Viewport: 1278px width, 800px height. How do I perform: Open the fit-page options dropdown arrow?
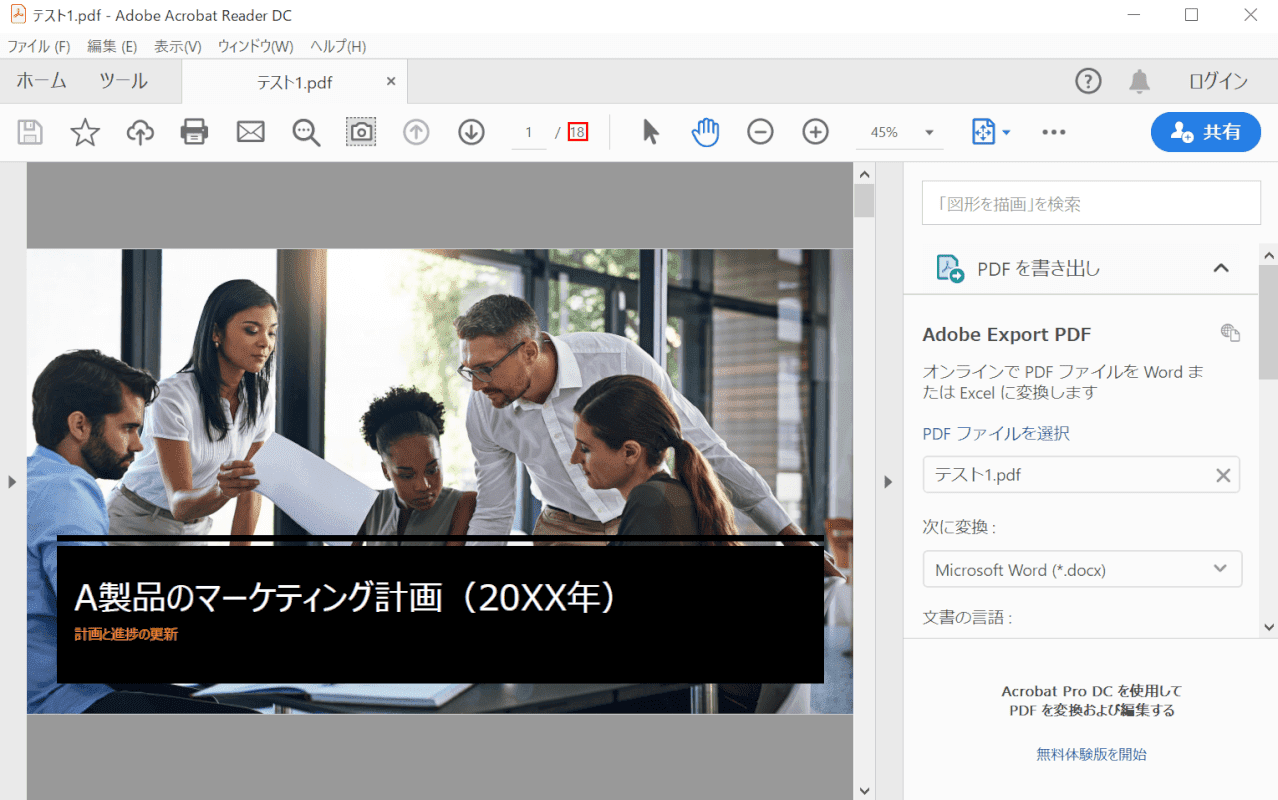tap(1006, 132)
